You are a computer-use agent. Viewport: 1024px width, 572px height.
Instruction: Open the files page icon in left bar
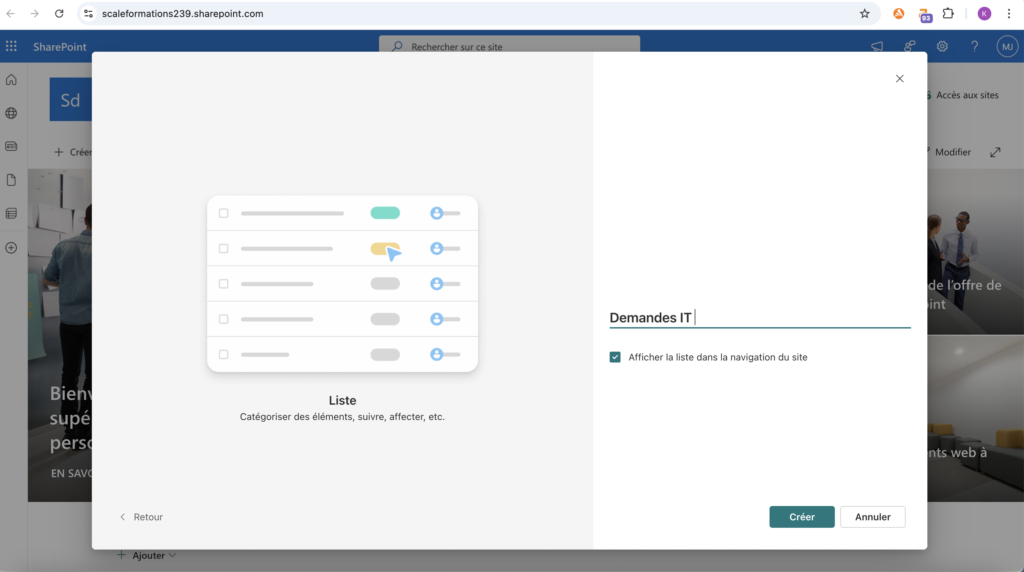(11, 180)
